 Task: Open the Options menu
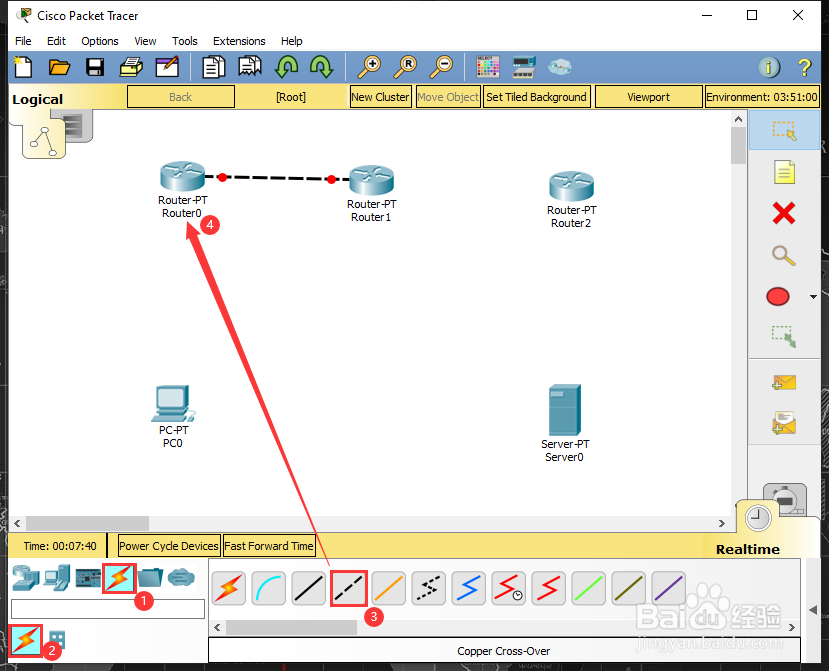[100, 41]
